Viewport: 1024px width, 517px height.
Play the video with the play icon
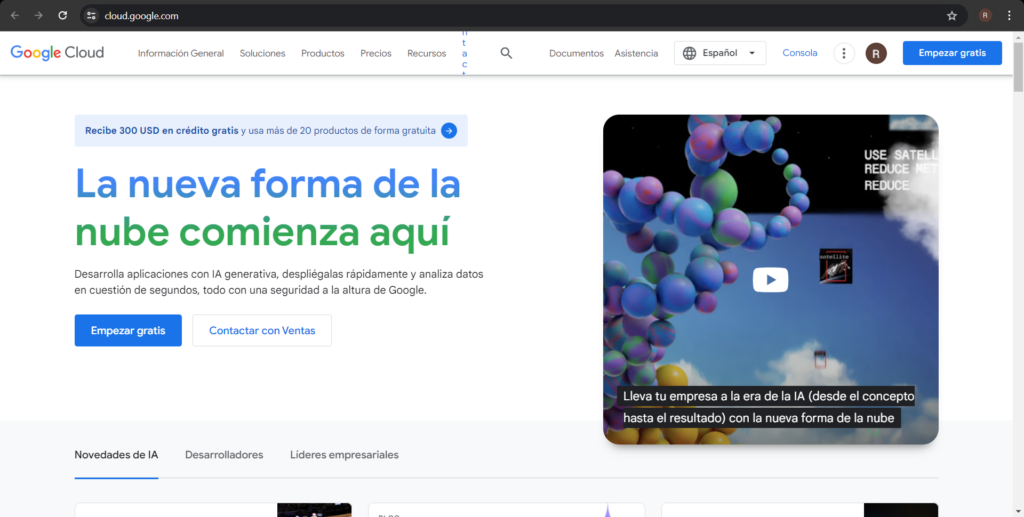coord(771,280)
